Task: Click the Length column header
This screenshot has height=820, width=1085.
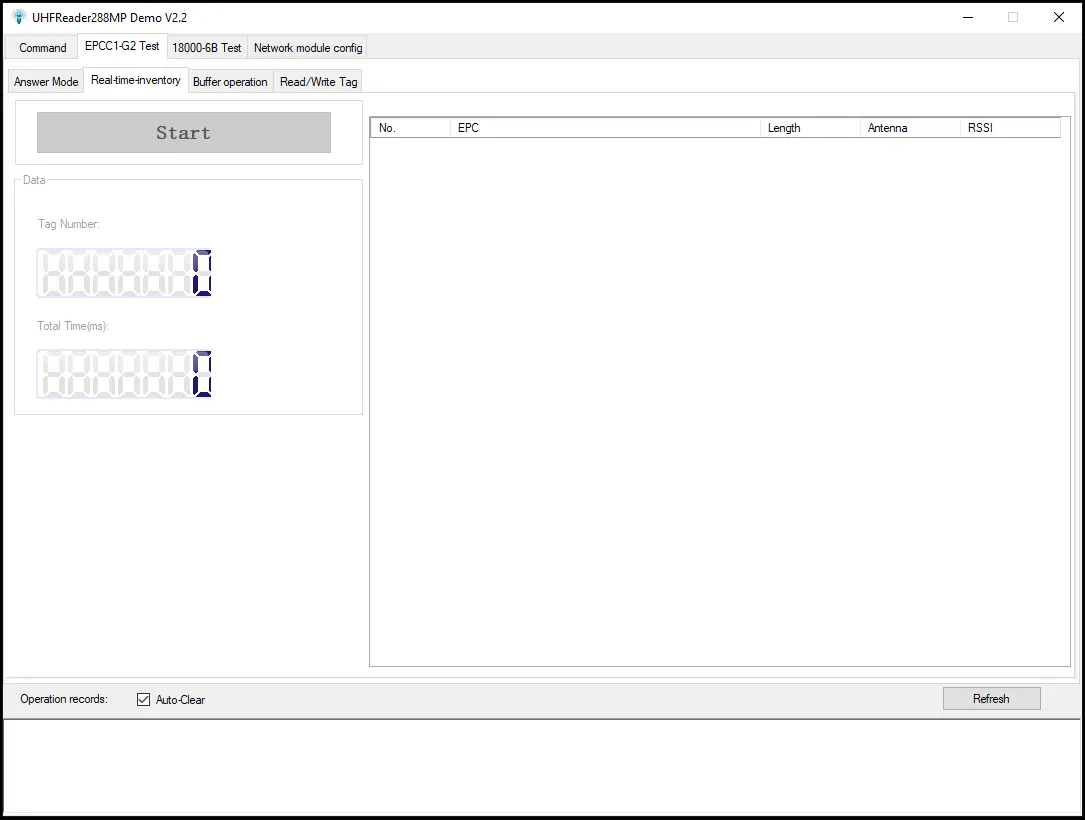Action: (810, 128)
